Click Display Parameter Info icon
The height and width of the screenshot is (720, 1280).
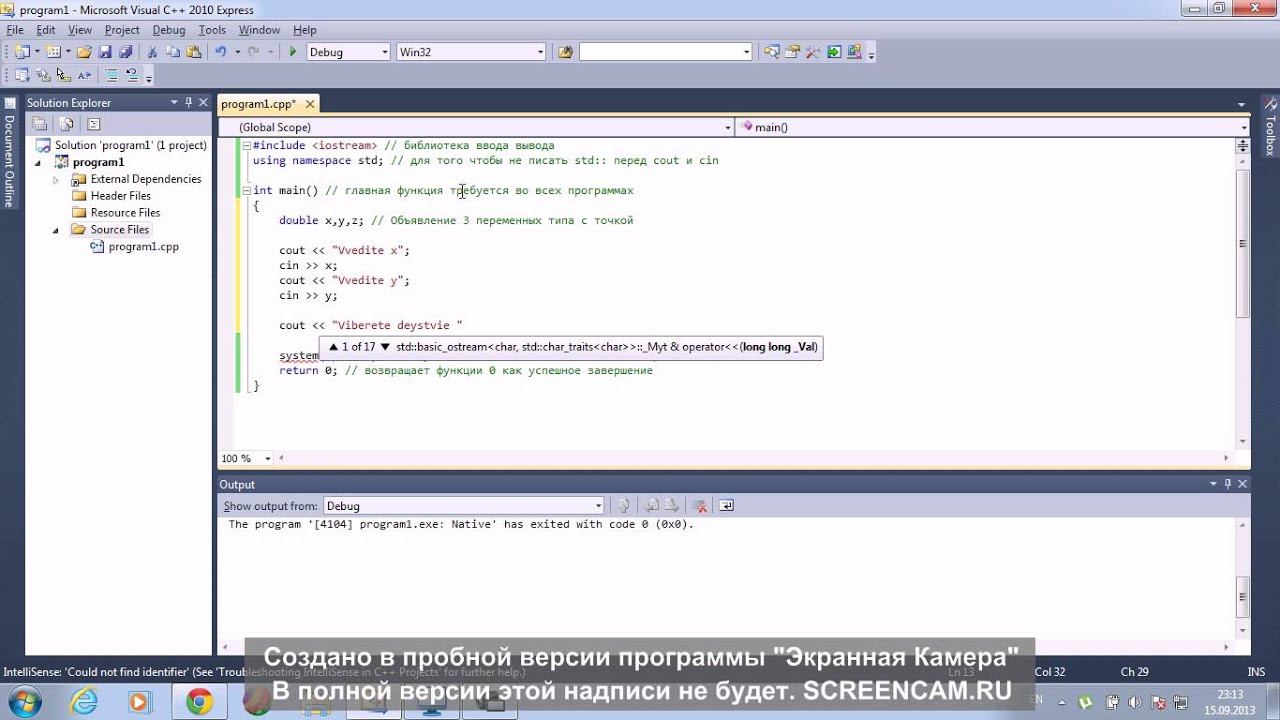tap(43, 75)
